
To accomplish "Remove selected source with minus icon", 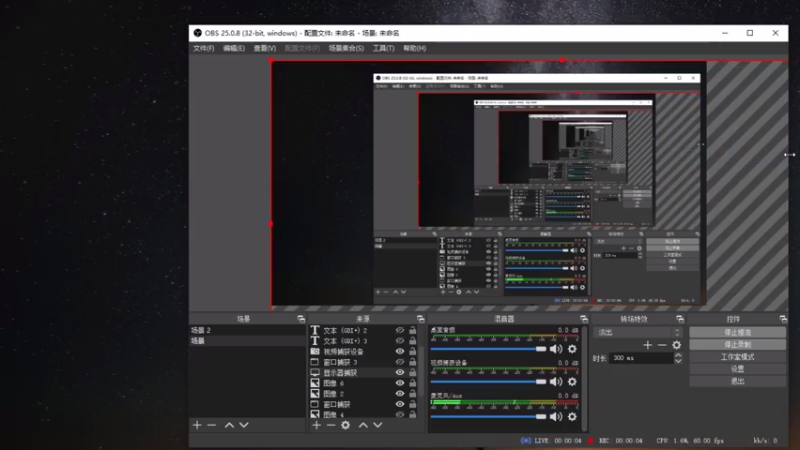I will click(331, 425).
